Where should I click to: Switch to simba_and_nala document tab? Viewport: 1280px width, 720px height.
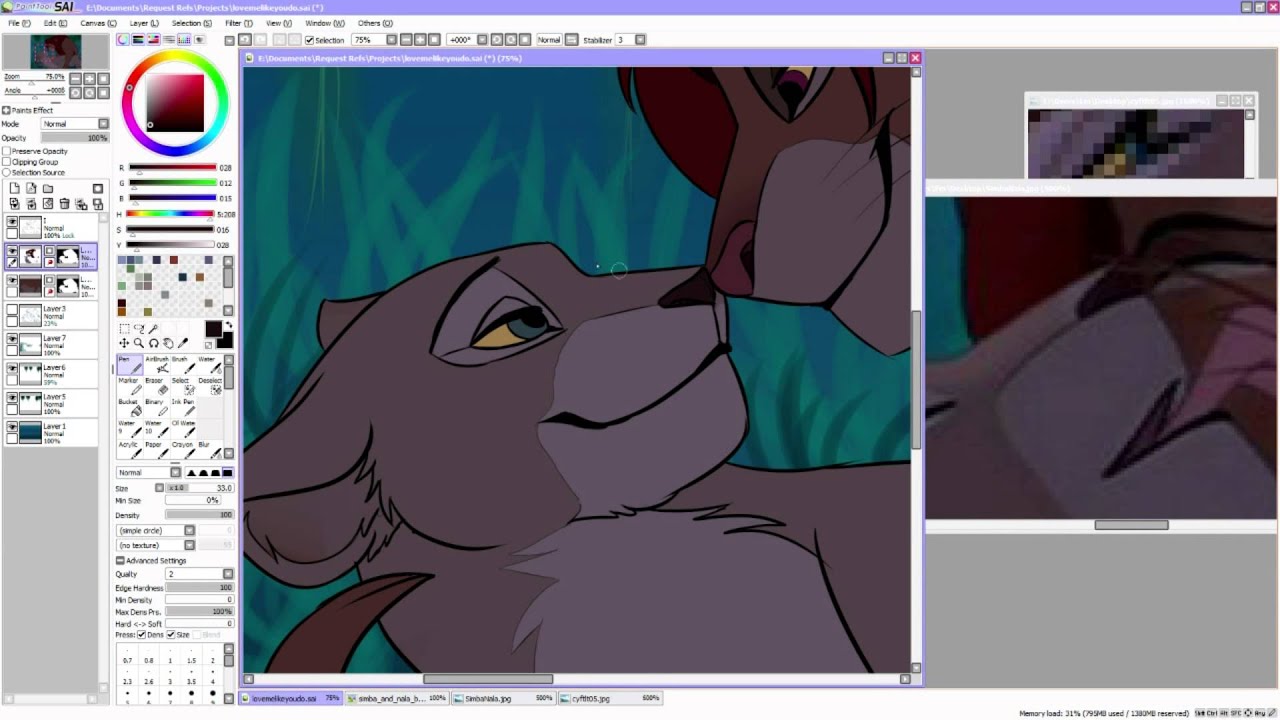coord(396,698)
